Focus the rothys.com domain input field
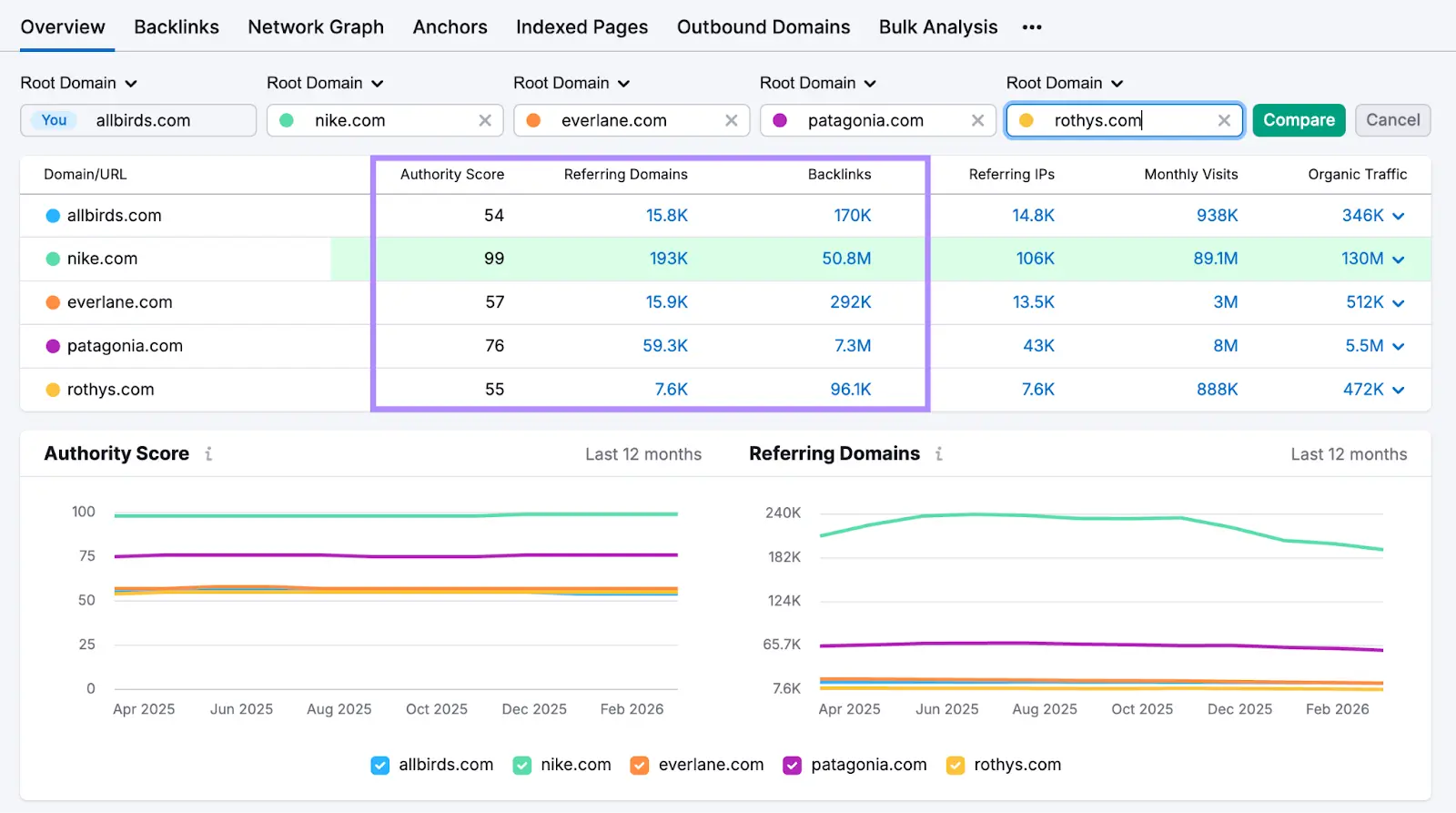Screen dimensions: 1456x813 point(1125,120)
